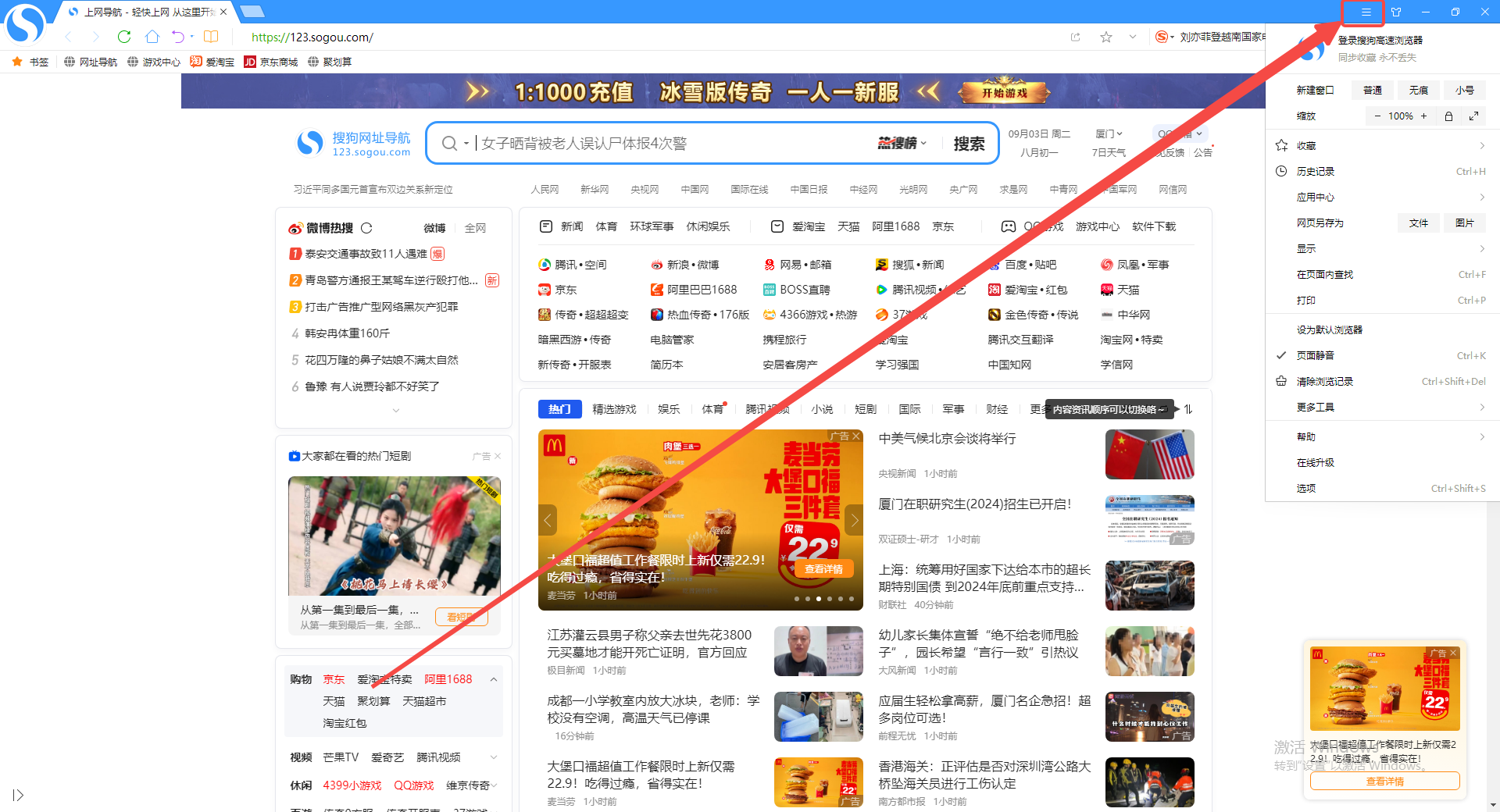1500x812 pixels.
Task: Open the 热搜榜 dropdown
Action: click(902, 143)
